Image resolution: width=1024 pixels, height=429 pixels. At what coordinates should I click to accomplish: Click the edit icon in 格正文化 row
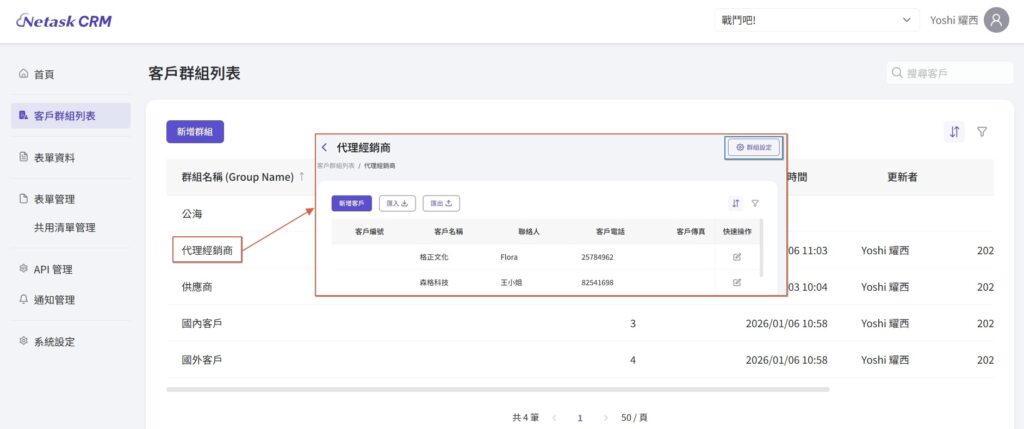click(737, 257)
